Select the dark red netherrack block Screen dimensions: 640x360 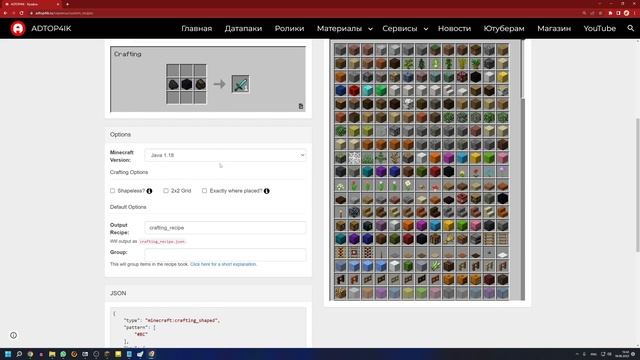pos(489,279)
